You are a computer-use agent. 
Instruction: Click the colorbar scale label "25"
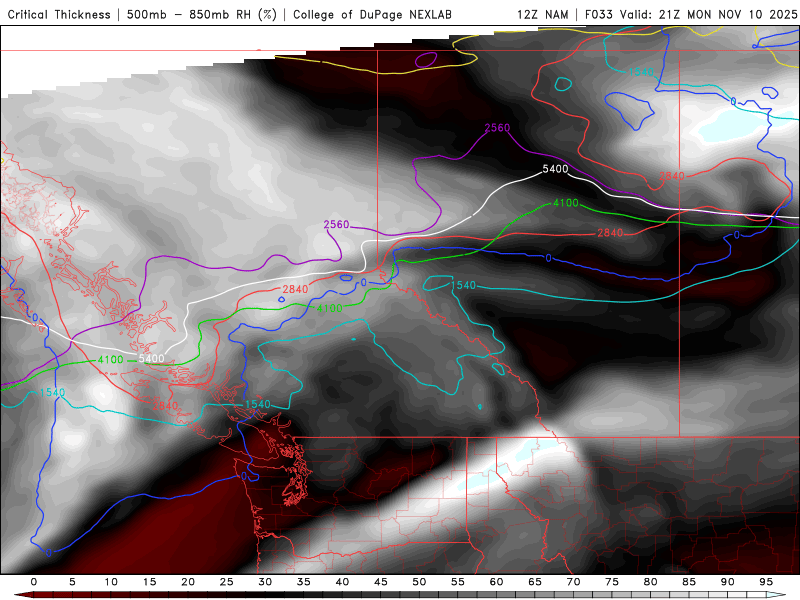[x=227, y=582]
